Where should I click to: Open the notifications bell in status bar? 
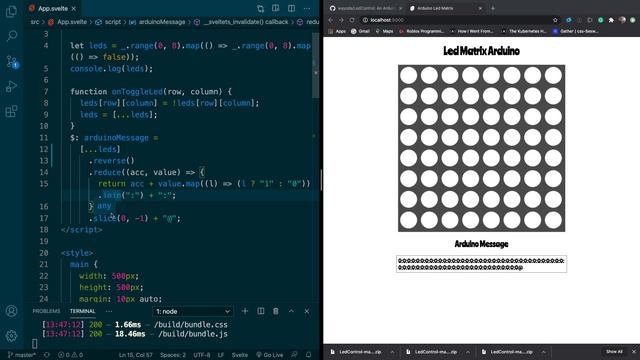[x=309, y=355]
